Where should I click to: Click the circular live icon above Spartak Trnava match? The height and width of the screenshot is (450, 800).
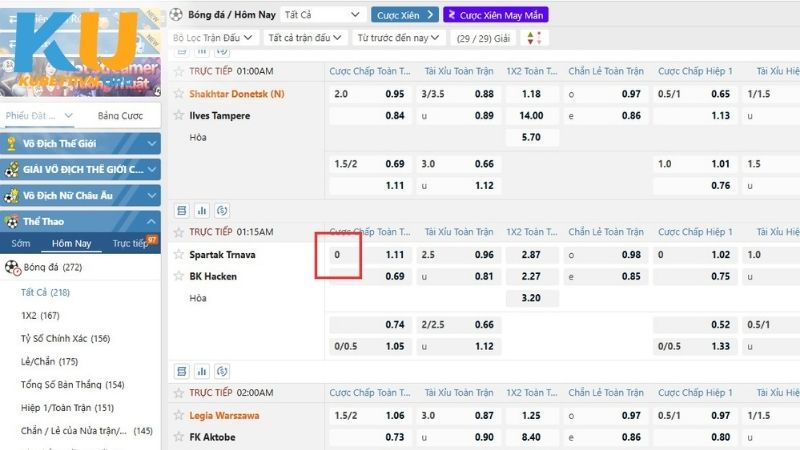[222, 211]
